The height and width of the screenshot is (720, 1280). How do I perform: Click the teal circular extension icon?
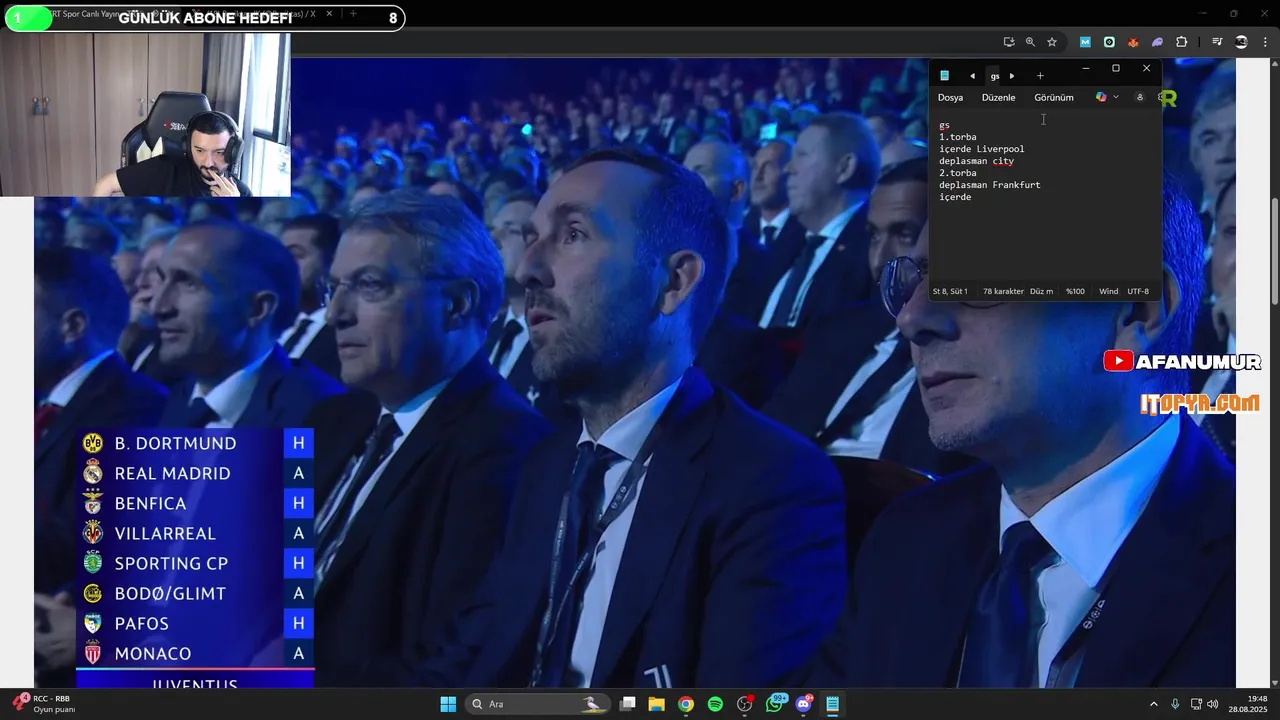pos(1109,42)
